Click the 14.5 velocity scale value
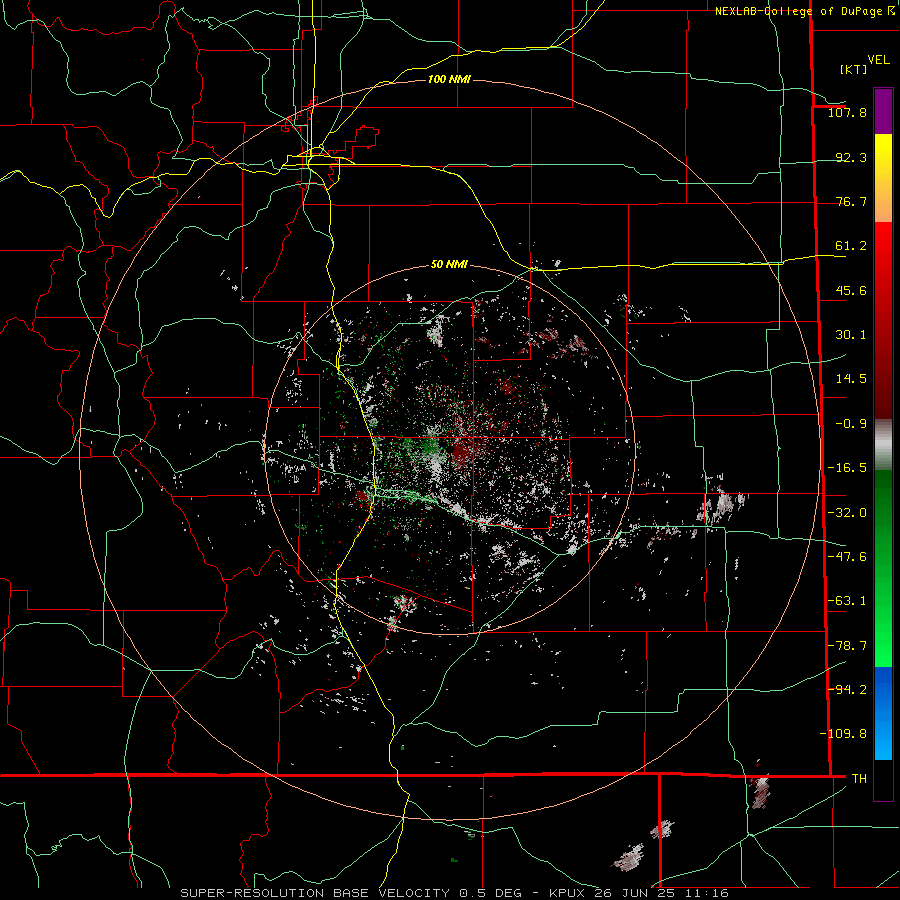 pyautogui.click(x=851, y=379)
